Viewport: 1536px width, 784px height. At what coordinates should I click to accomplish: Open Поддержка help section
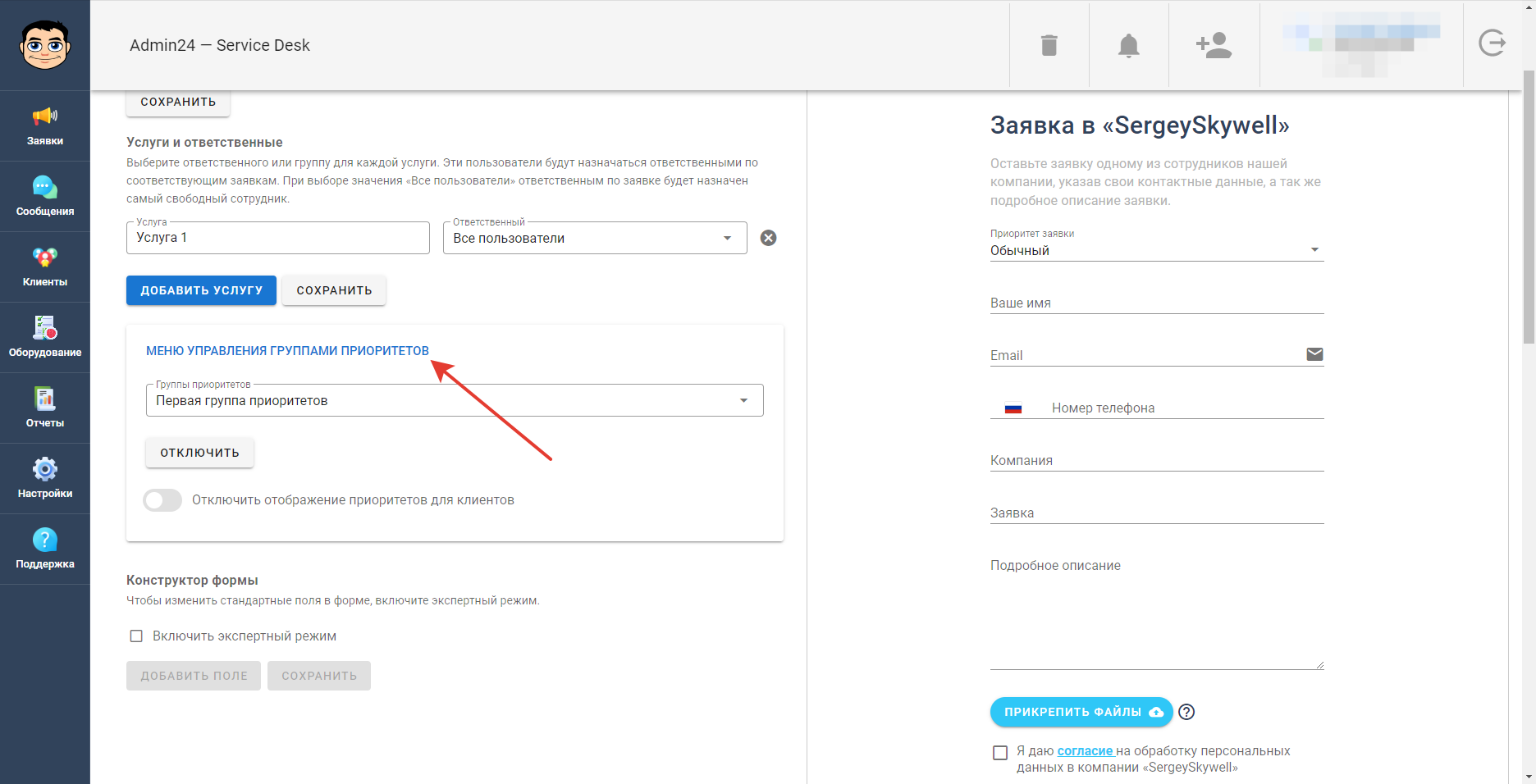point(45,549)
